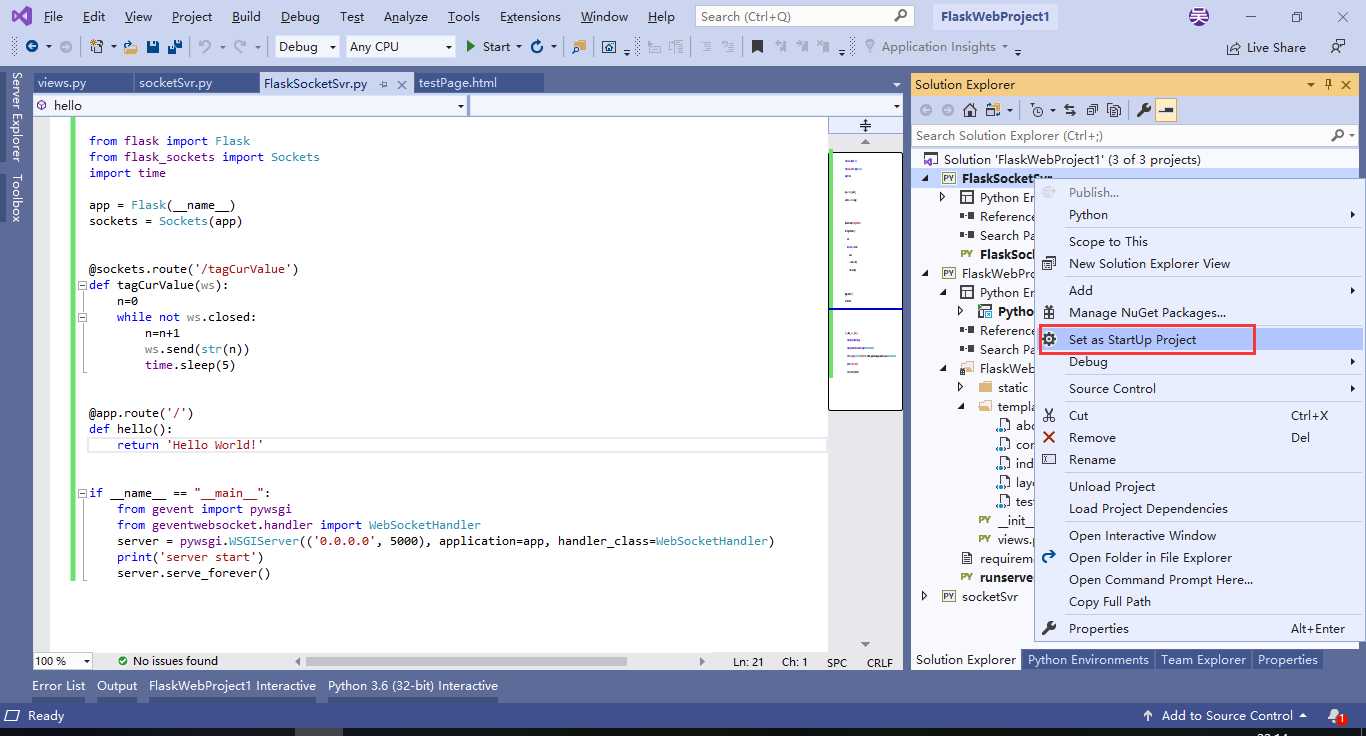Click the New Project toolbar icon
This screenshot has height=736, width=1366.
(96, 46)
